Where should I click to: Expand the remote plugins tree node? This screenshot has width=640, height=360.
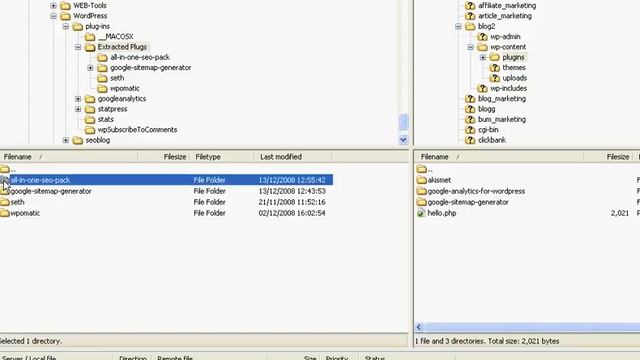click(x=483, y=58)
